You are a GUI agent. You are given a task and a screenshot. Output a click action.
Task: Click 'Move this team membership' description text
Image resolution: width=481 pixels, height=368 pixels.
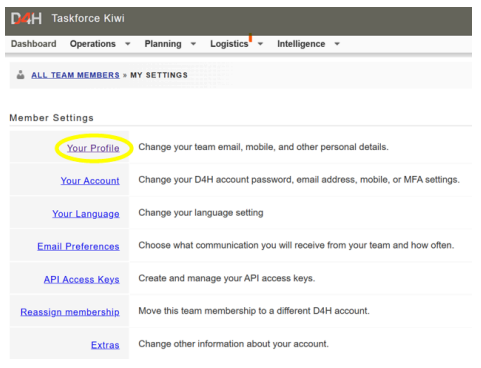tap(254, 311)
